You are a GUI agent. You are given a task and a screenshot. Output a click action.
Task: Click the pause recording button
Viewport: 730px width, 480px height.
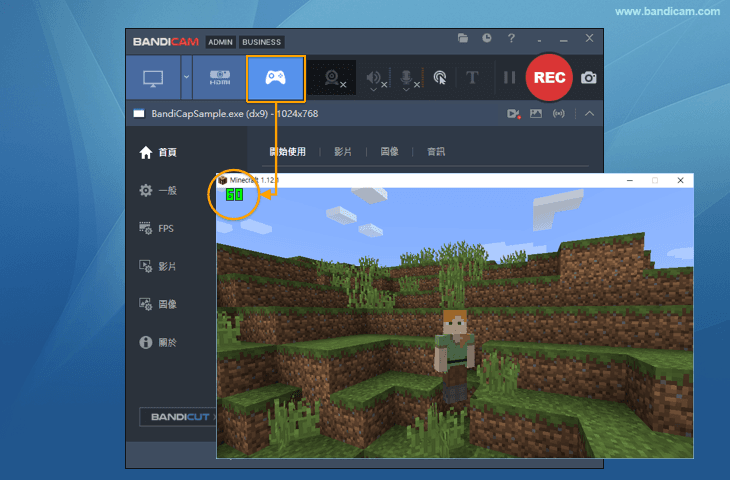508,78
